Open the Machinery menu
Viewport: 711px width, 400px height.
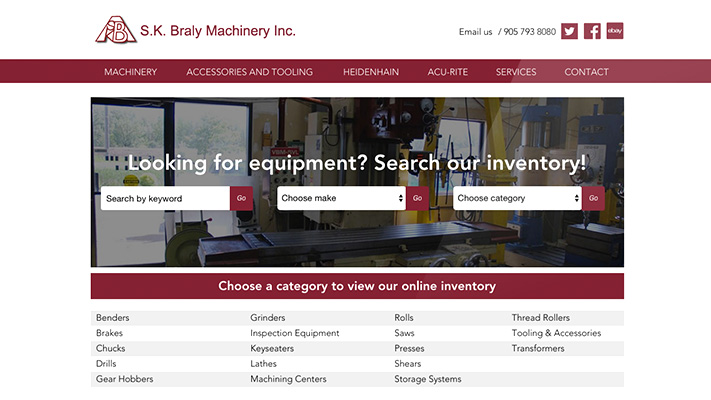pos(131,72)
